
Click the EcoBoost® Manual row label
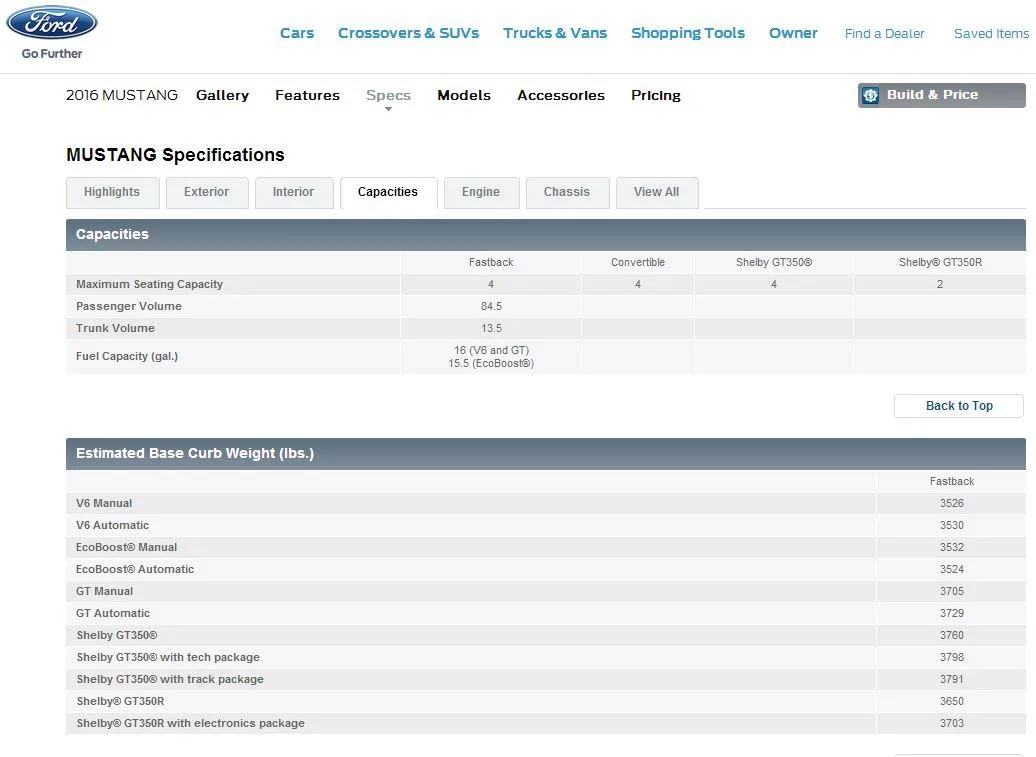point(126,547)
